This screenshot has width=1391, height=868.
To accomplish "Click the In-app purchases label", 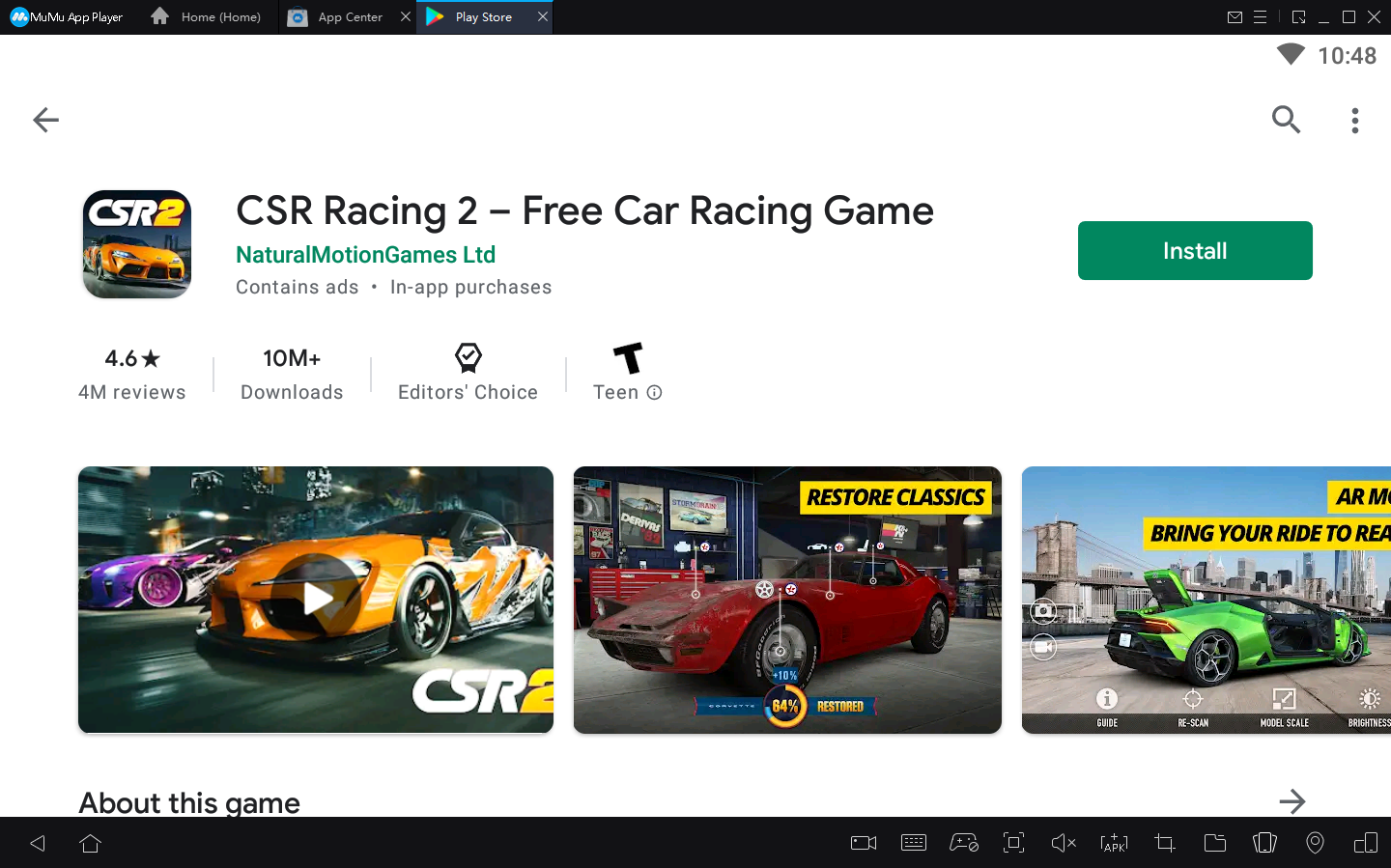I will [x=471, y=287].
